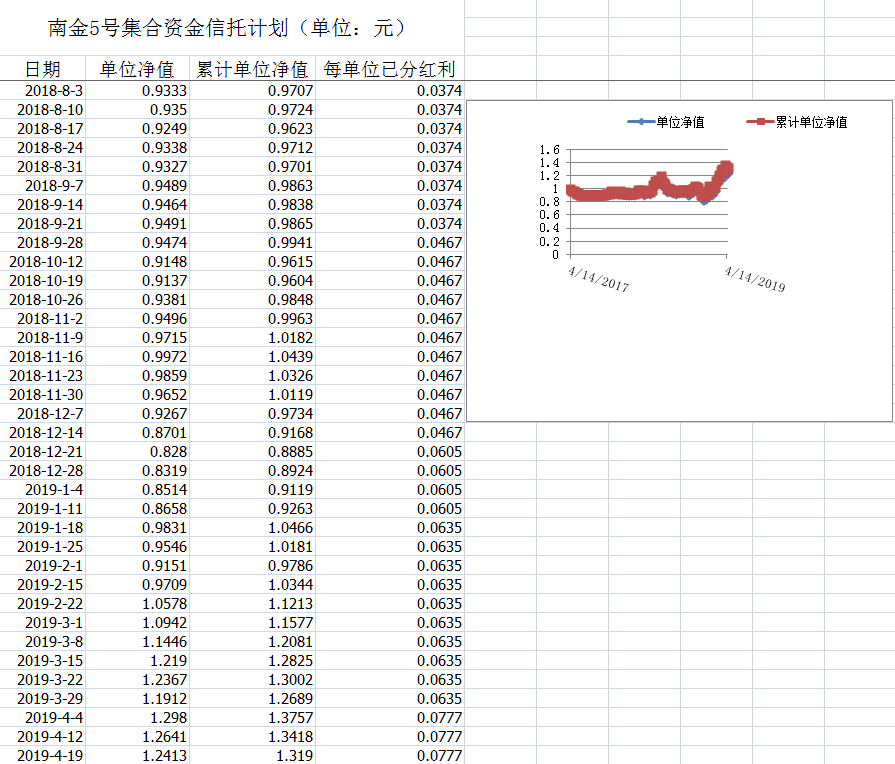
Task: Select the cumulative value cell 0.9263
Action: click(252, 508)
